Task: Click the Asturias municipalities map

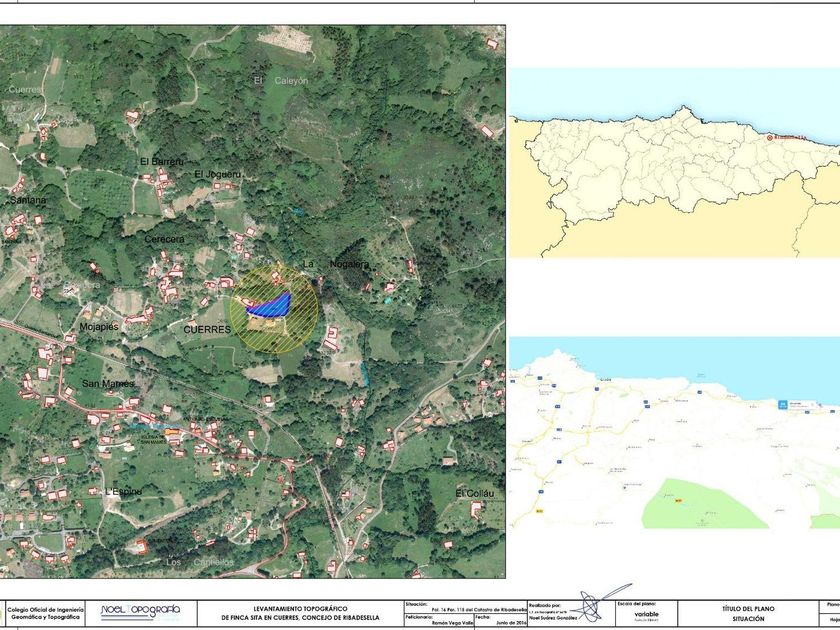Action: coord(674,162)
